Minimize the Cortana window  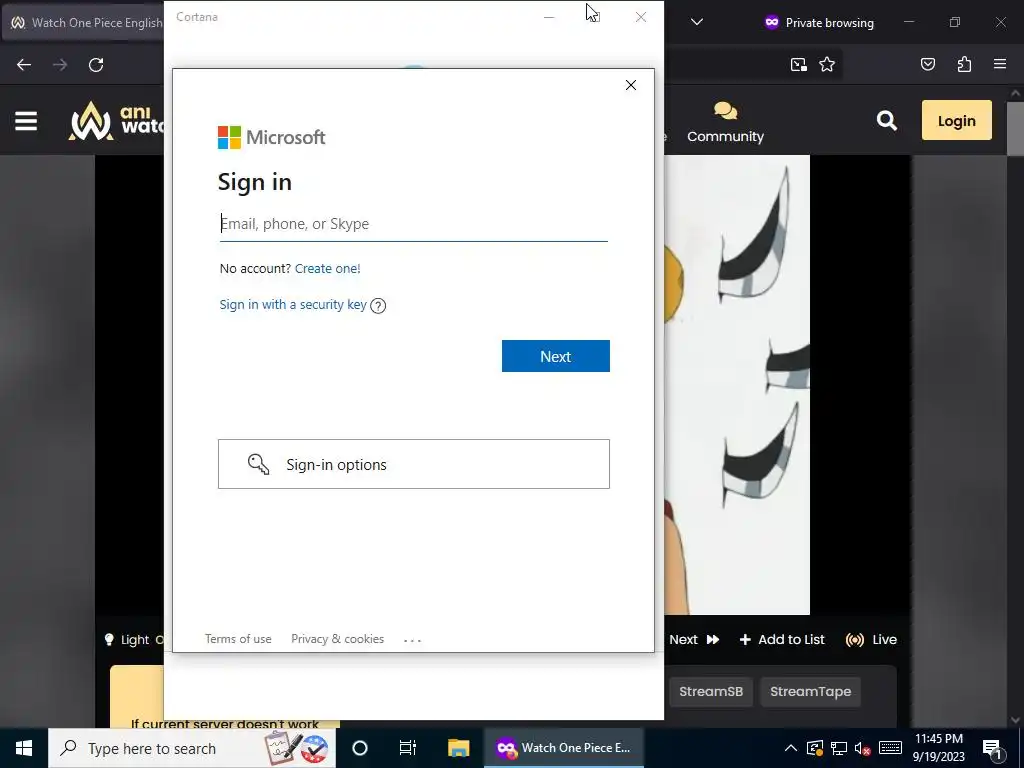coord(549,17)
